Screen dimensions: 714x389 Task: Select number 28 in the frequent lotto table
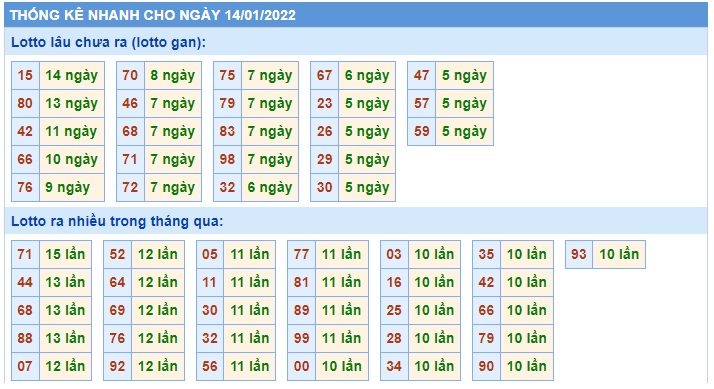pos(394,338)
